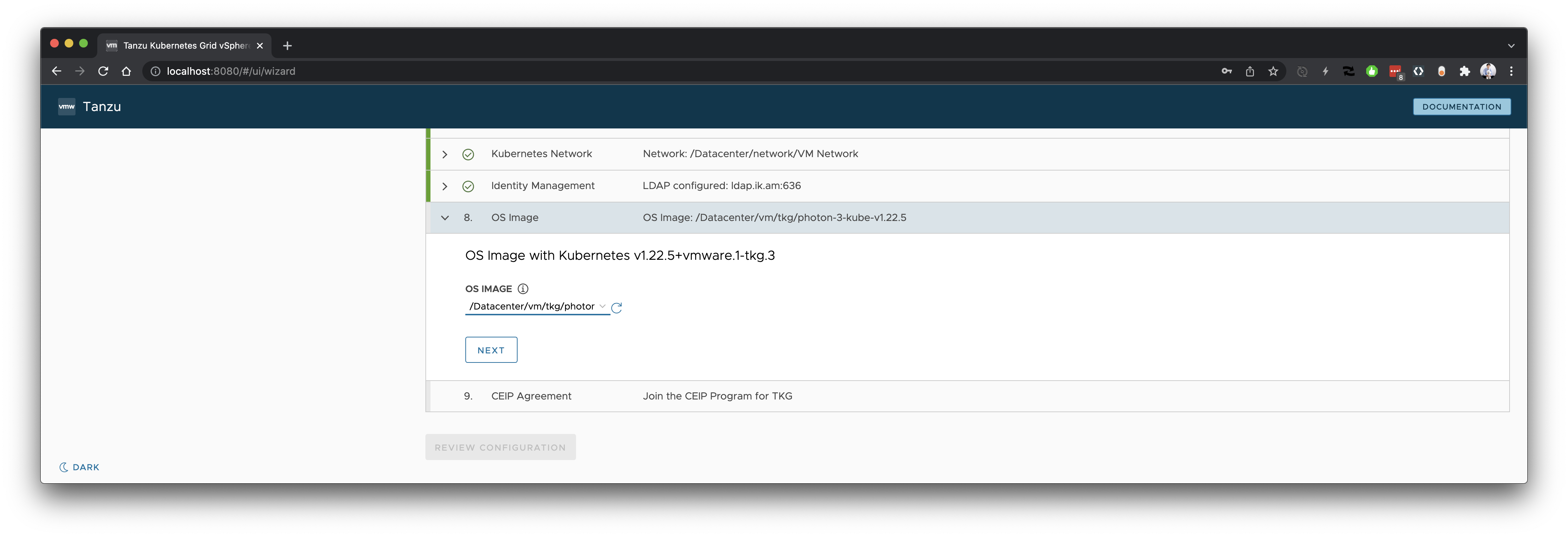Screen dimensions: 1568x537
Task: Open the OS IMAGE dropdown
Action: click(x=537, y=307)
